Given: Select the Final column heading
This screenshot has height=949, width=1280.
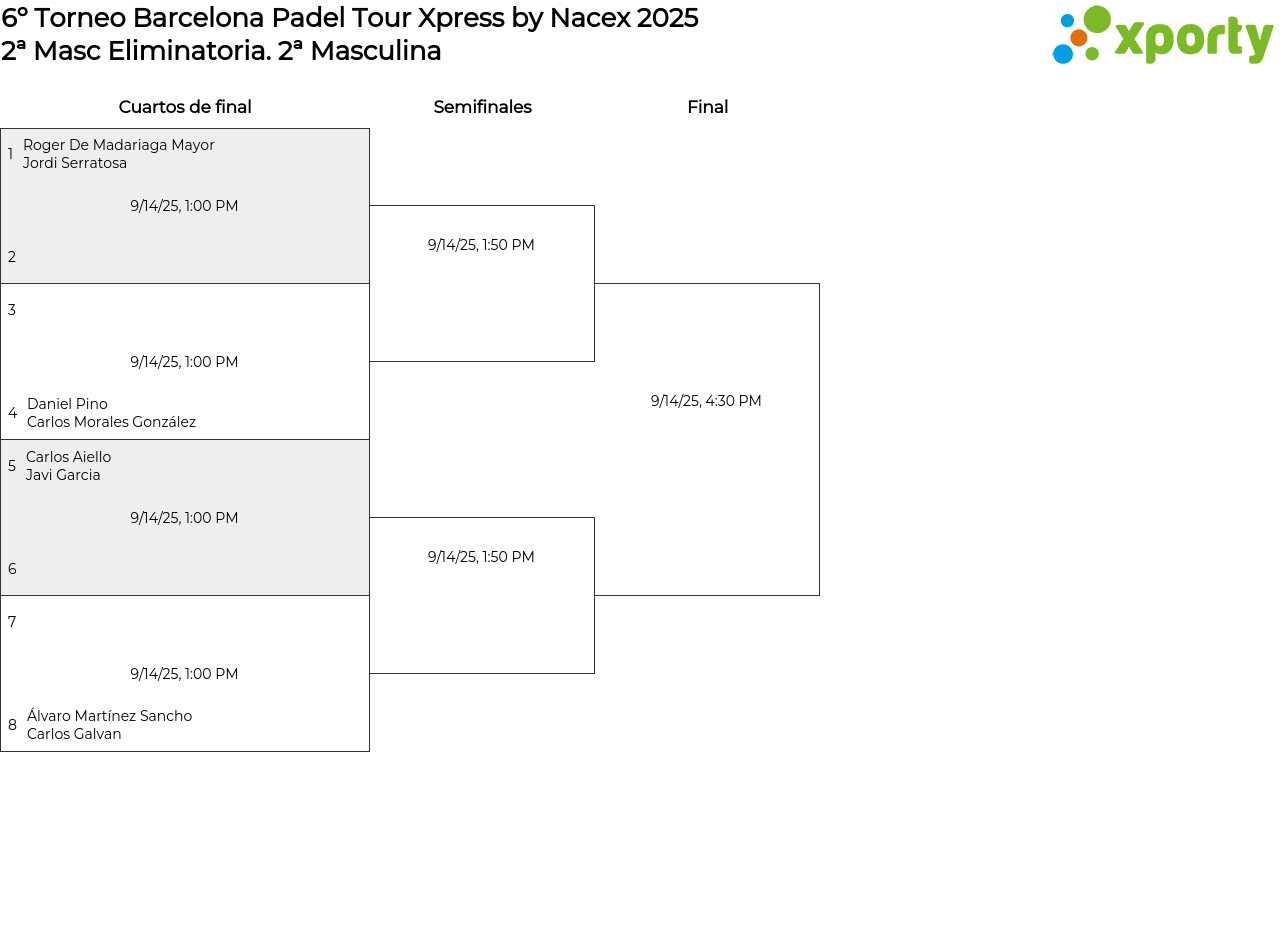Looking at the screenshot, I should pyautogui.click(x=707, y=107).
